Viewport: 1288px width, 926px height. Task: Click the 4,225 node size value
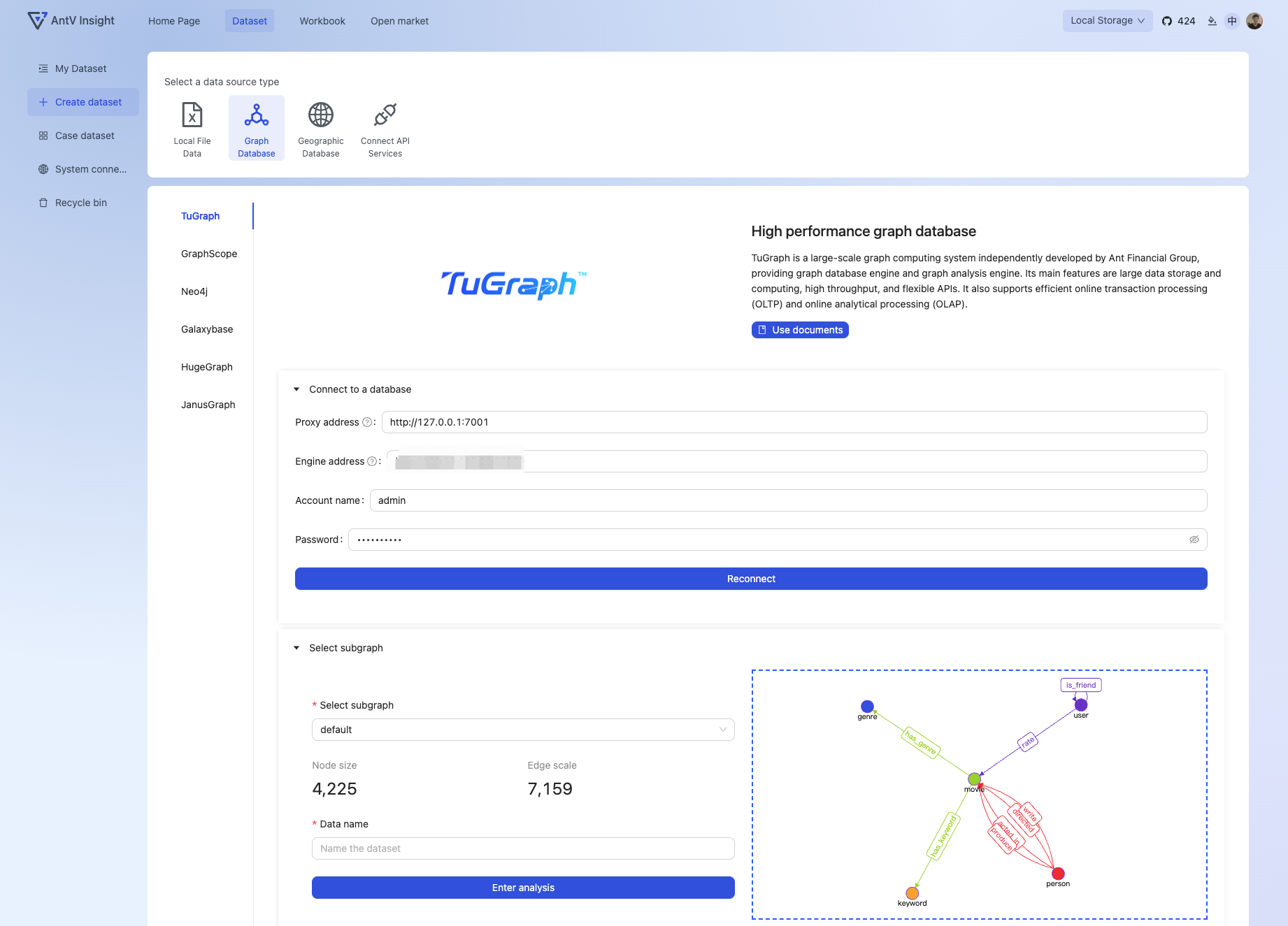334,789
